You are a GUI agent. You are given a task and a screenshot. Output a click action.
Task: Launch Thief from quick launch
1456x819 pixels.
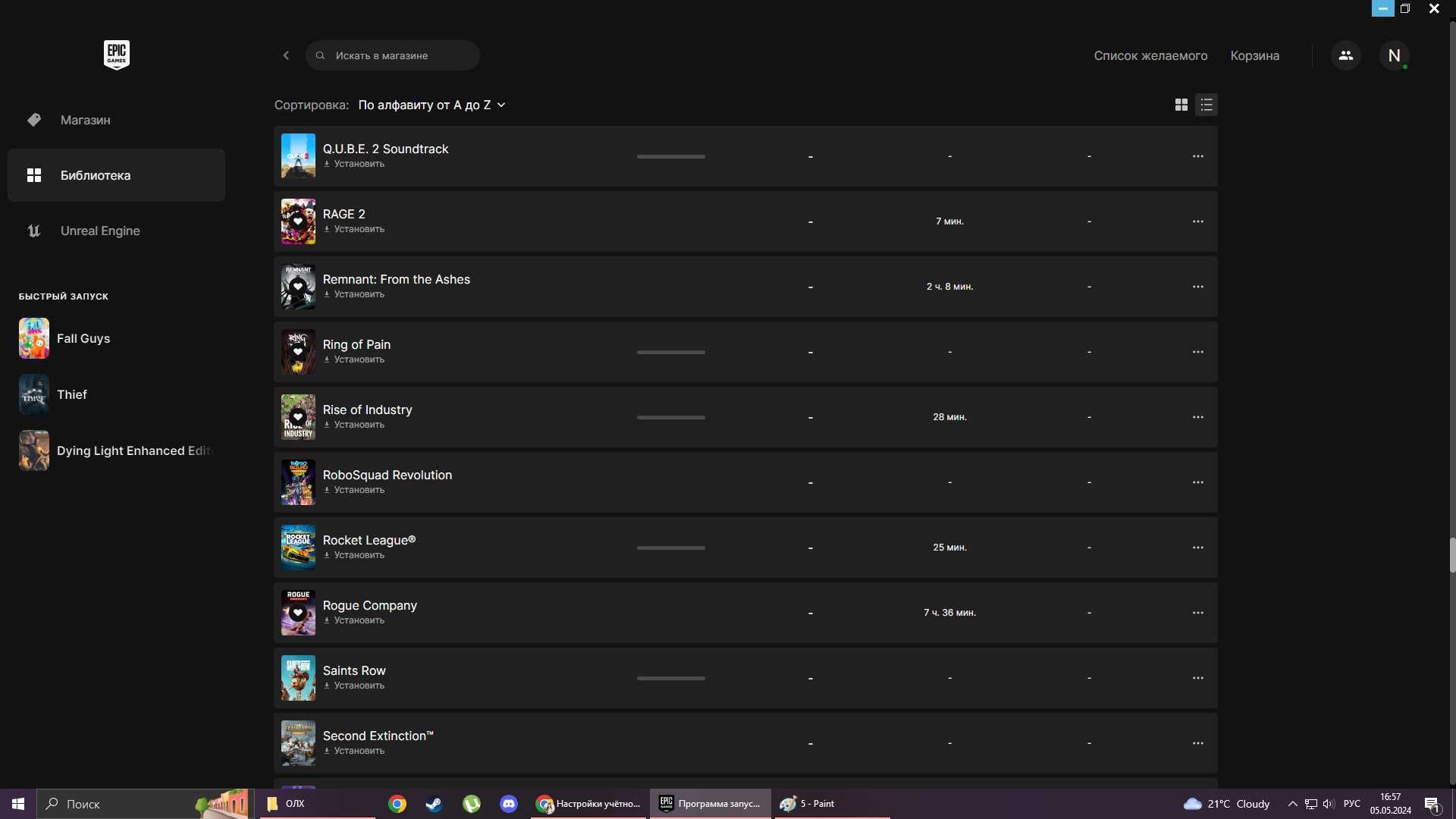116,394
